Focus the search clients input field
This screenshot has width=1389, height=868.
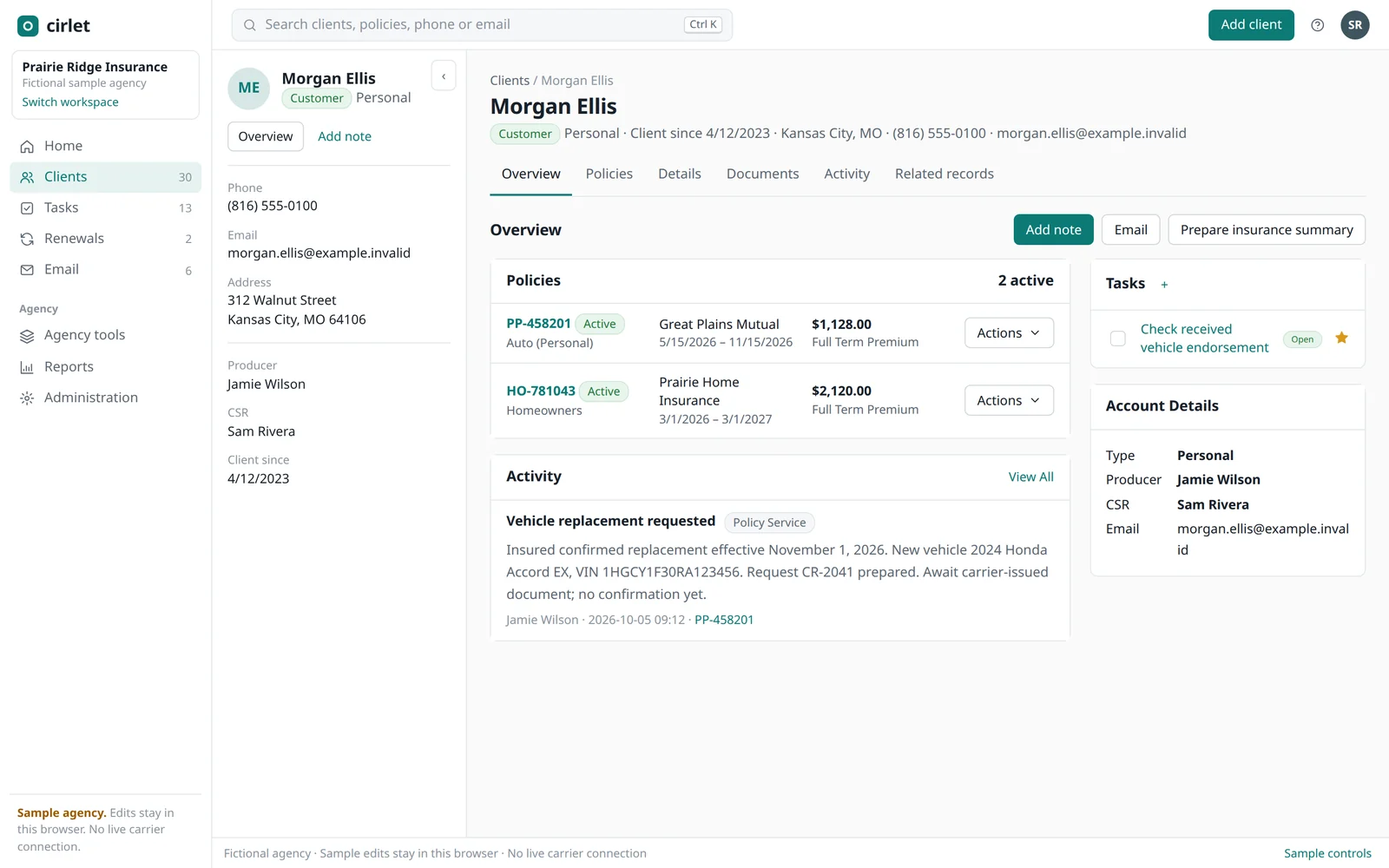482,25
